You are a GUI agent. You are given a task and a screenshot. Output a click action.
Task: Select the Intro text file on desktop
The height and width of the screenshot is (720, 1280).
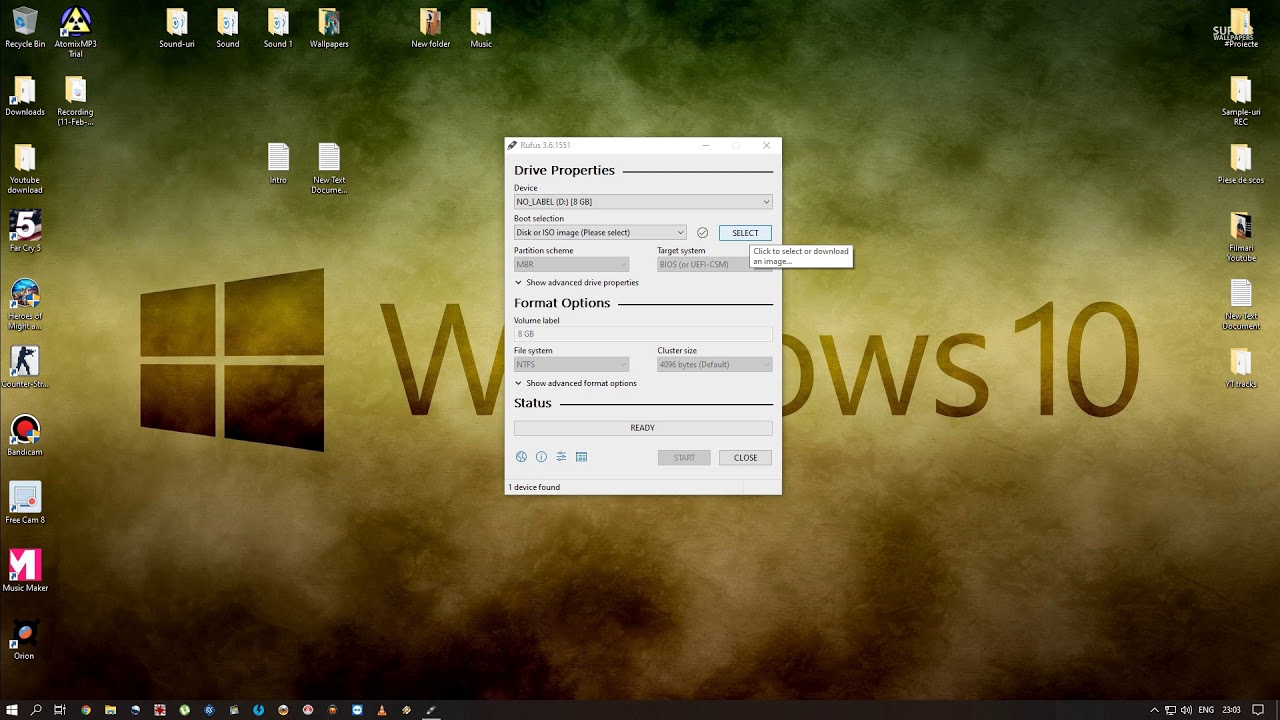click(278, 164)
